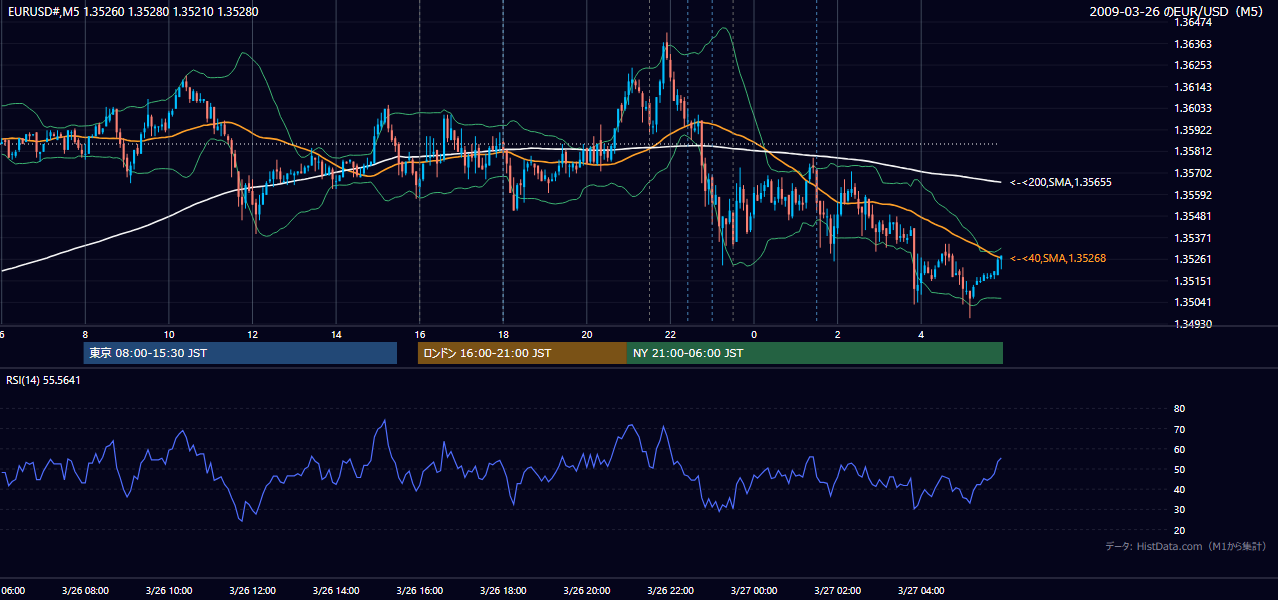Click RSI scale value 20
This screenshot has height=600, width=1278.
tap(1179, 530)
